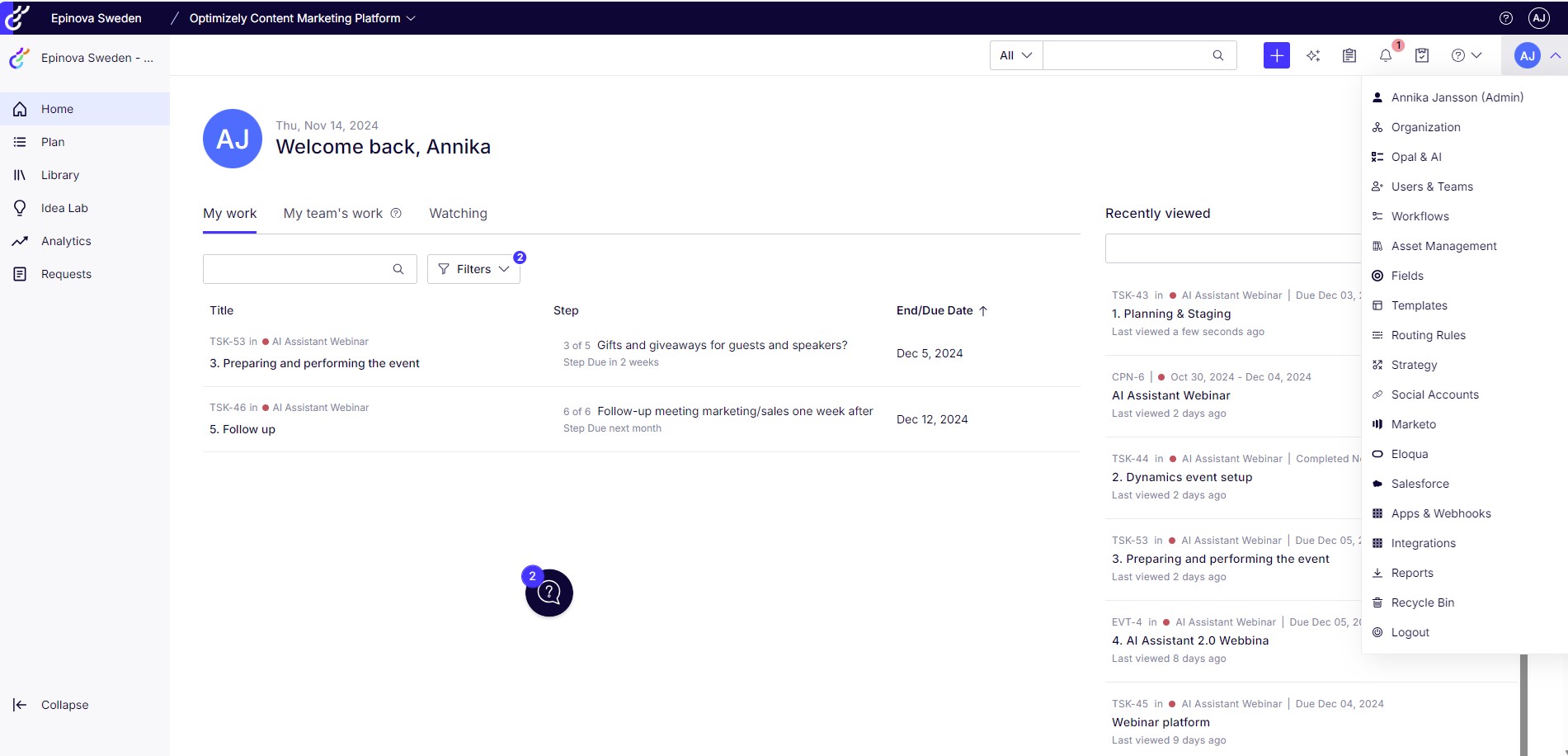Click the Home icon in the sidebar
The image size is (1568, 756).
(x=20, y=109)
